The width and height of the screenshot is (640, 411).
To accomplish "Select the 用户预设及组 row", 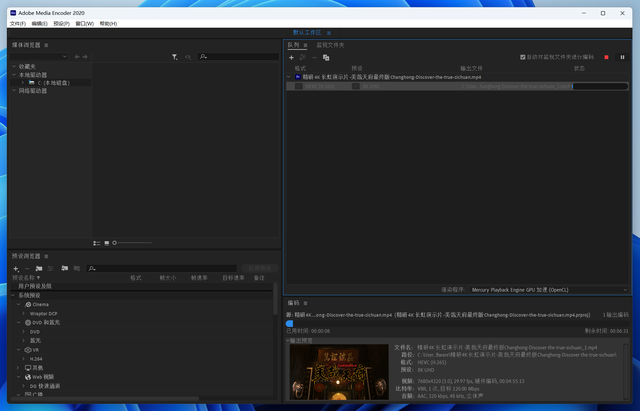I will click(x=141, y=286).
